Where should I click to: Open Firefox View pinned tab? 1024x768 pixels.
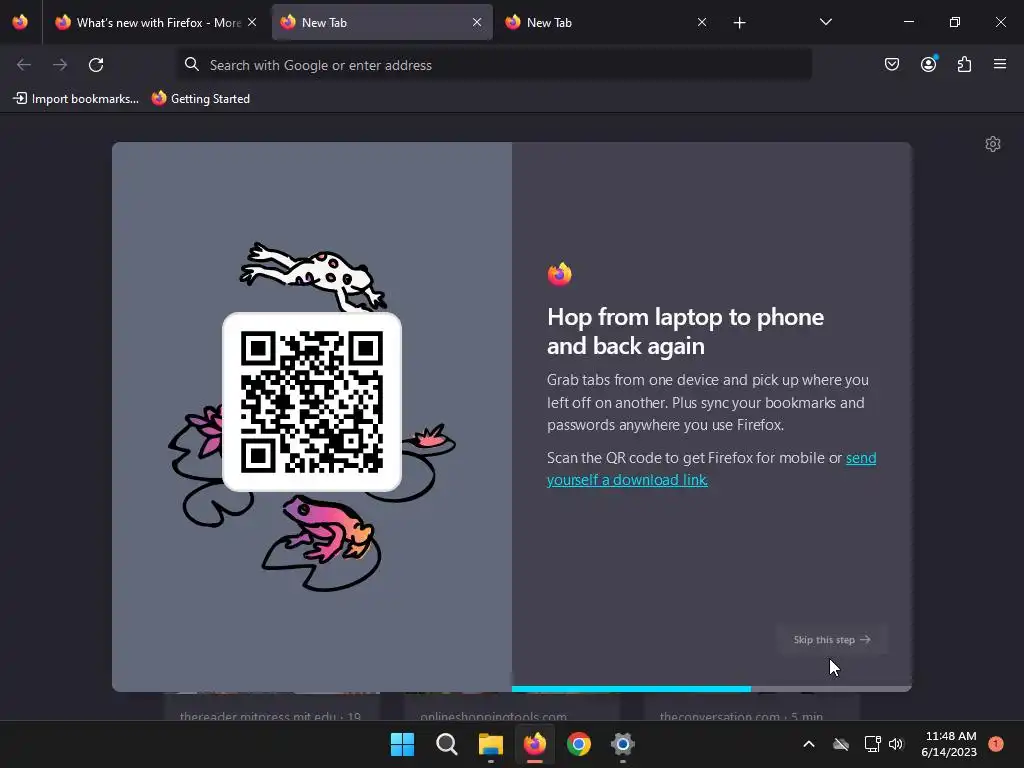(20, 22)
